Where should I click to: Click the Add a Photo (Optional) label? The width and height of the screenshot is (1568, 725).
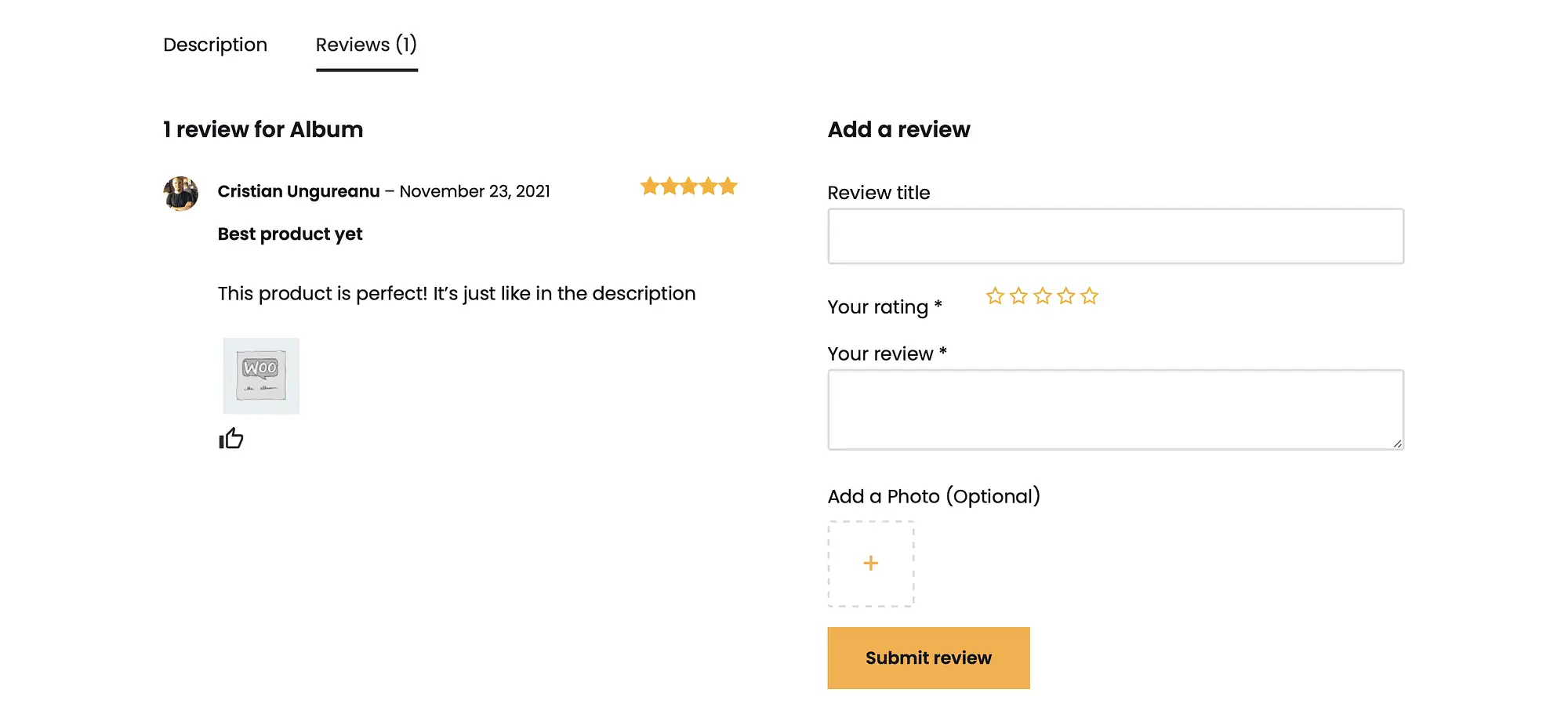pyautogui.click(x=934, y=496)
